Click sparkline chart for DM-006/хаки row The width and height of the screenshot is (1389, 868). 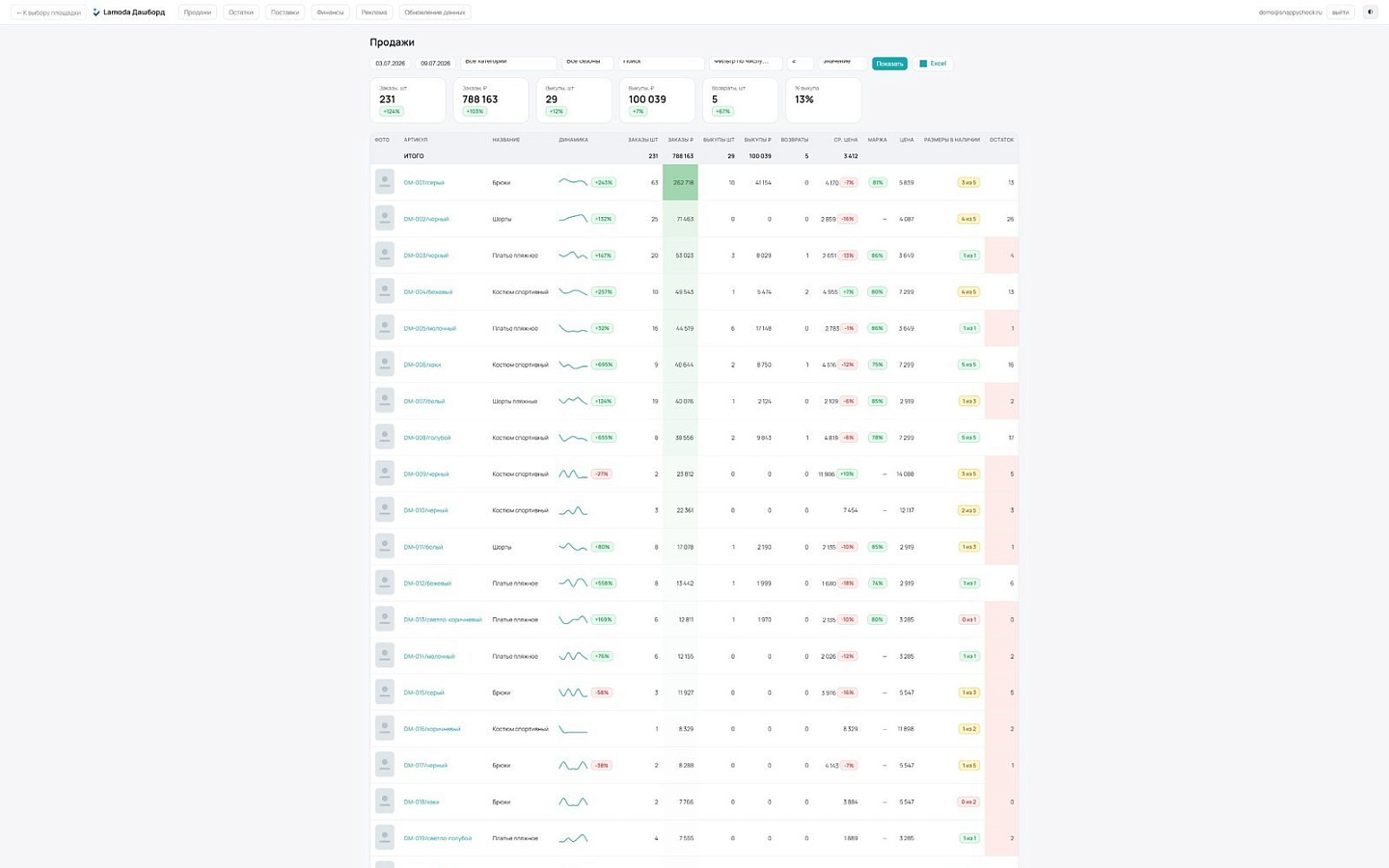pyautogui.click(x=573, y=365)
